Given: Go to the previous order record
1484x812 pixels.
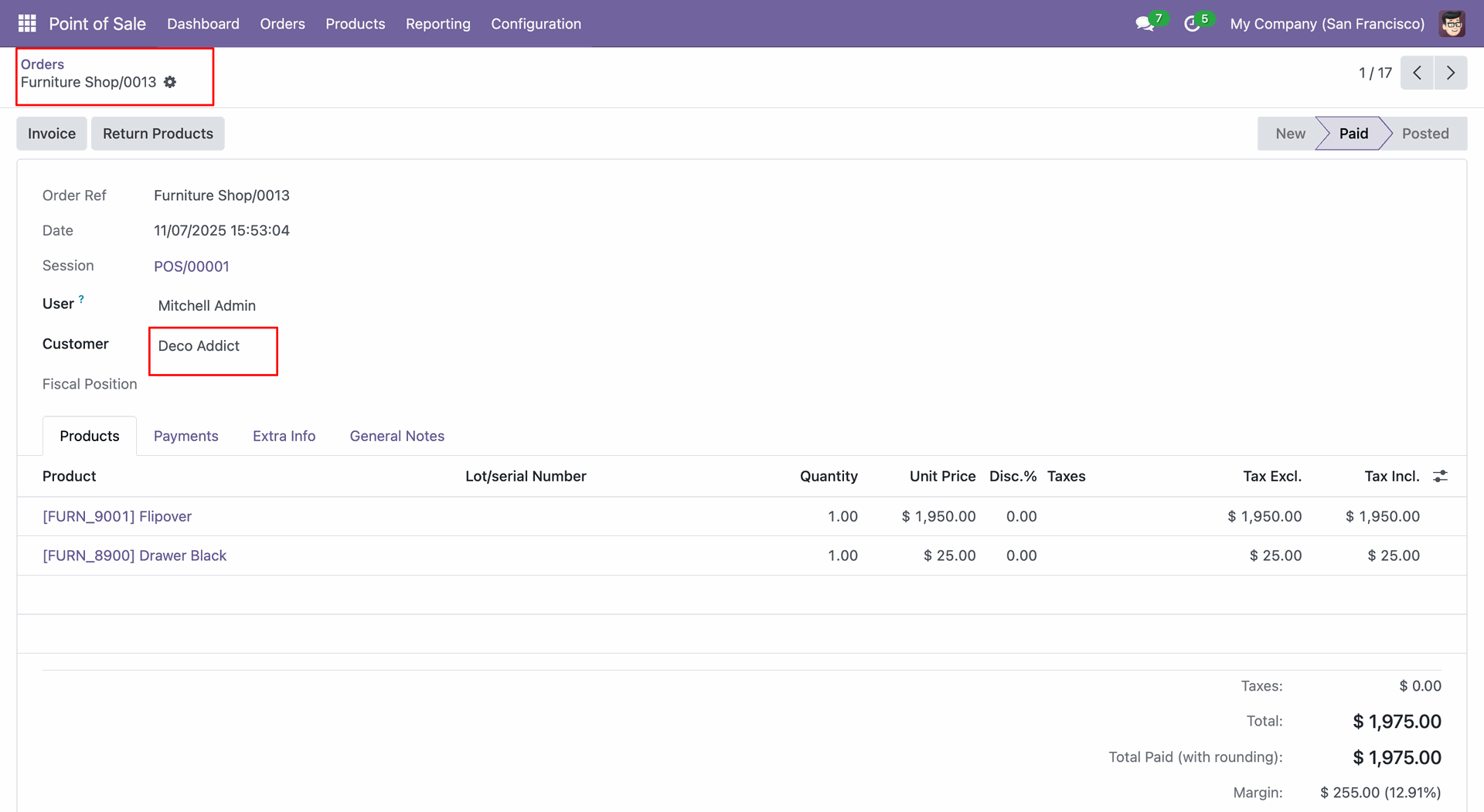Looking at the screenshot, I should pyautogui.click(x=1417, y=73).
